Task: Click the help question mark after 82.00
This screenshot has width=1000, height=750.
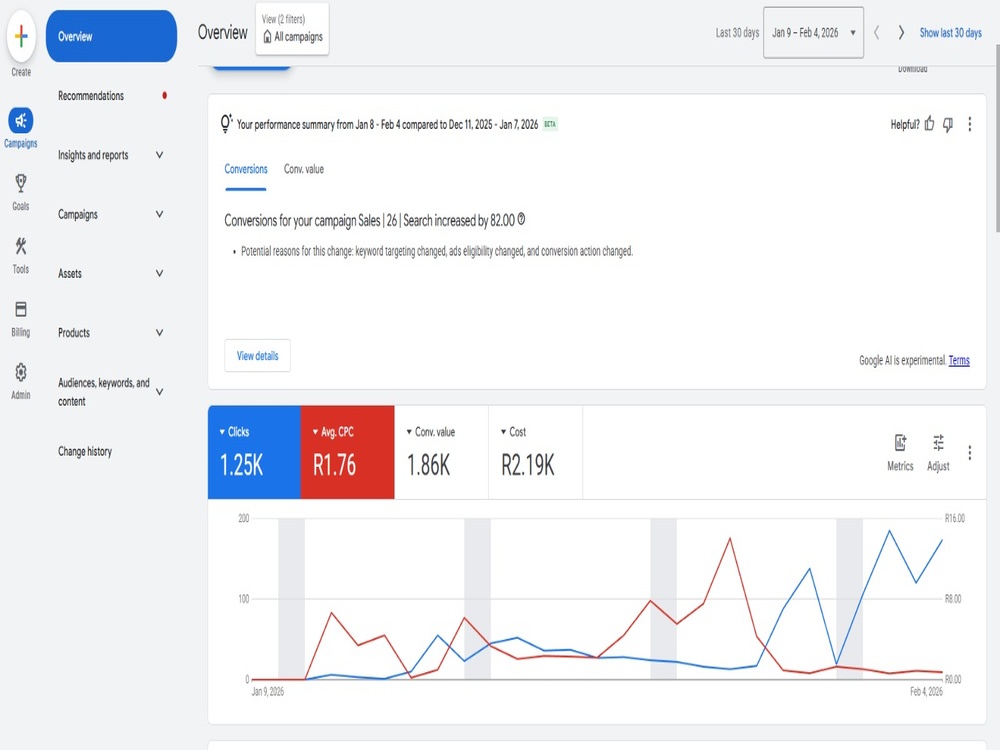Action: [521, 219]
